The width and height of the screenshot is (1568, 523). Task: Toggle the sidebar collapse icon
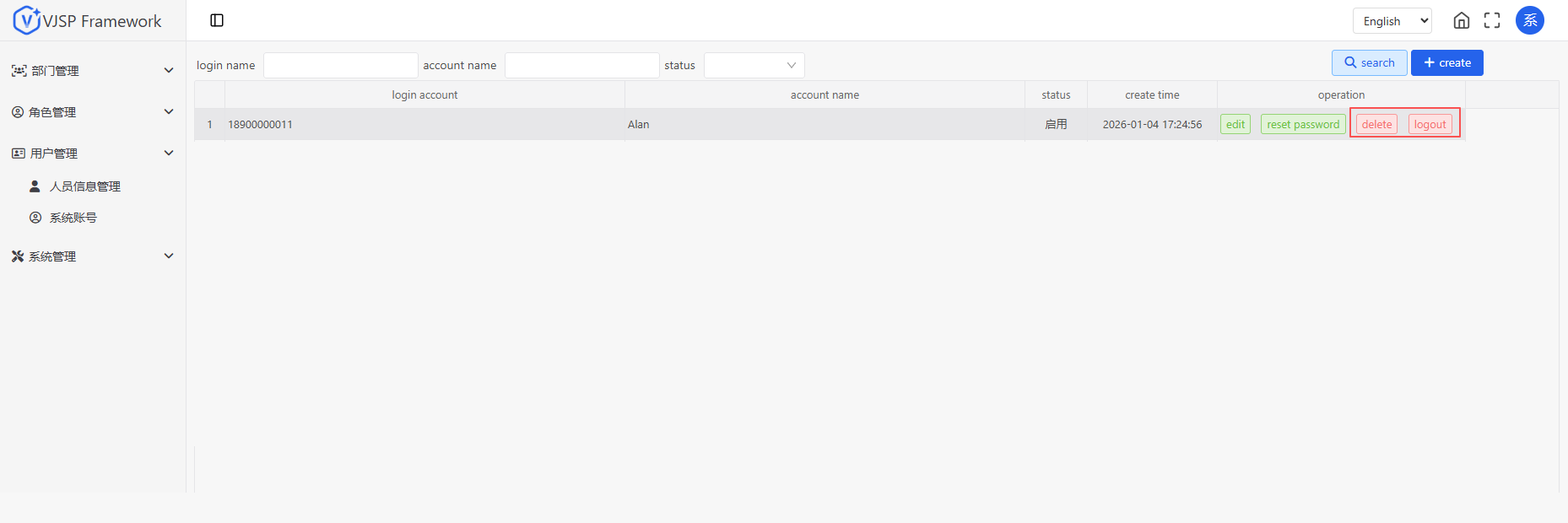[x=217, y=20]
